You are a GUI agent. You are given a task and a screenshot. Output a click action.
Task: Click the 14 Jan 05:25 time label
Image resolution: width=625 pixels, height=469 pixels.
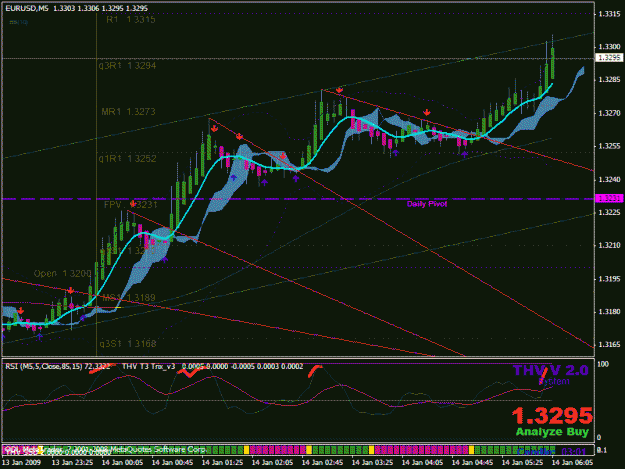pos(522,463)
